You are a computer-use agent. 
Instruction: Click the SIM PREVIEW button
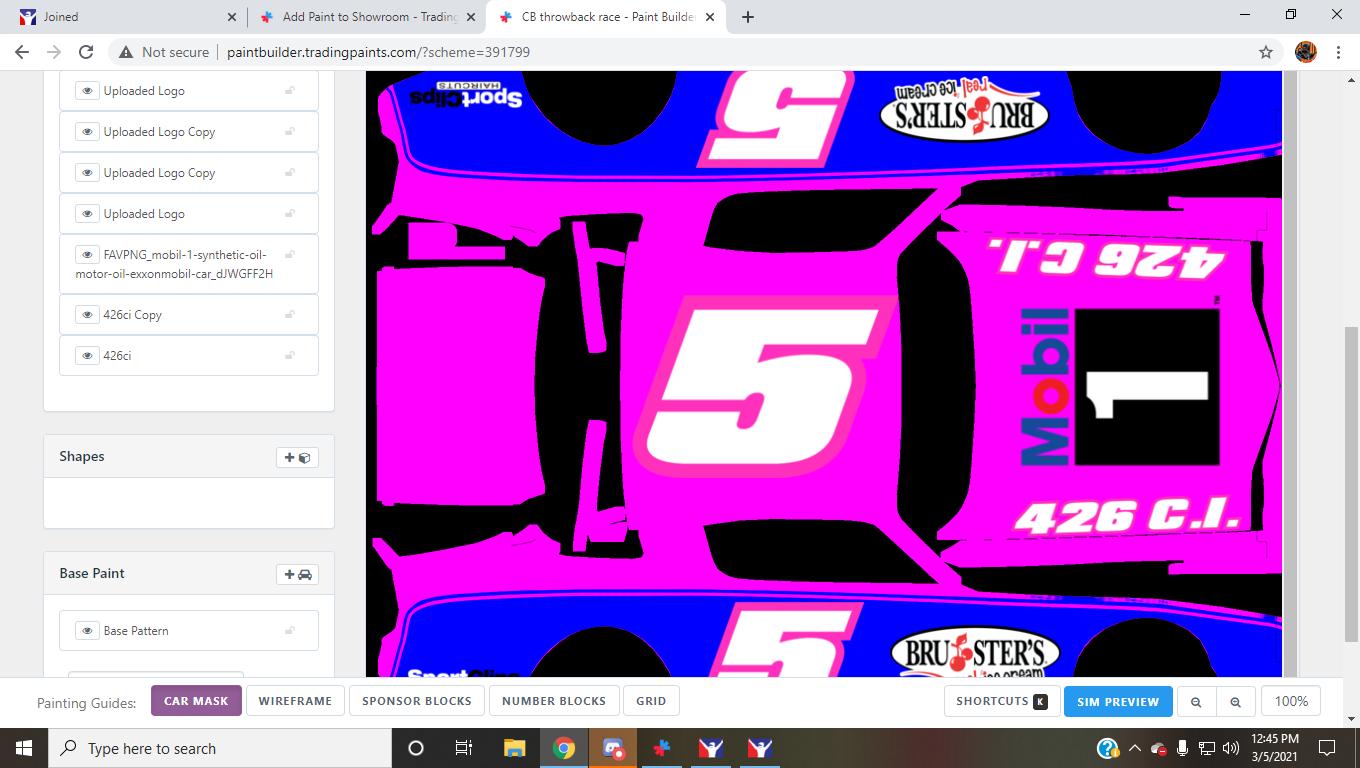tap(1118, 701)
